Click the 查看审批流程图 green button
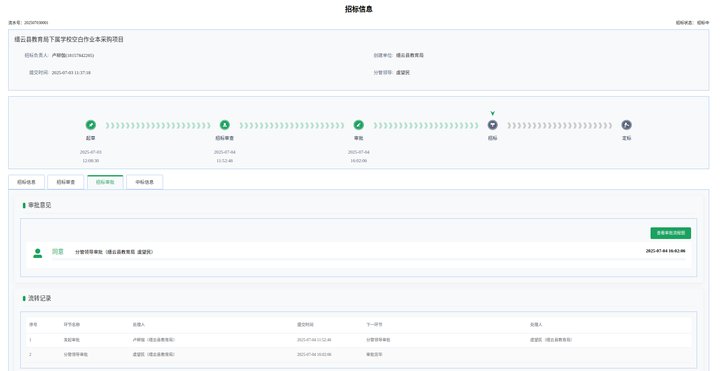 point(670,233)
